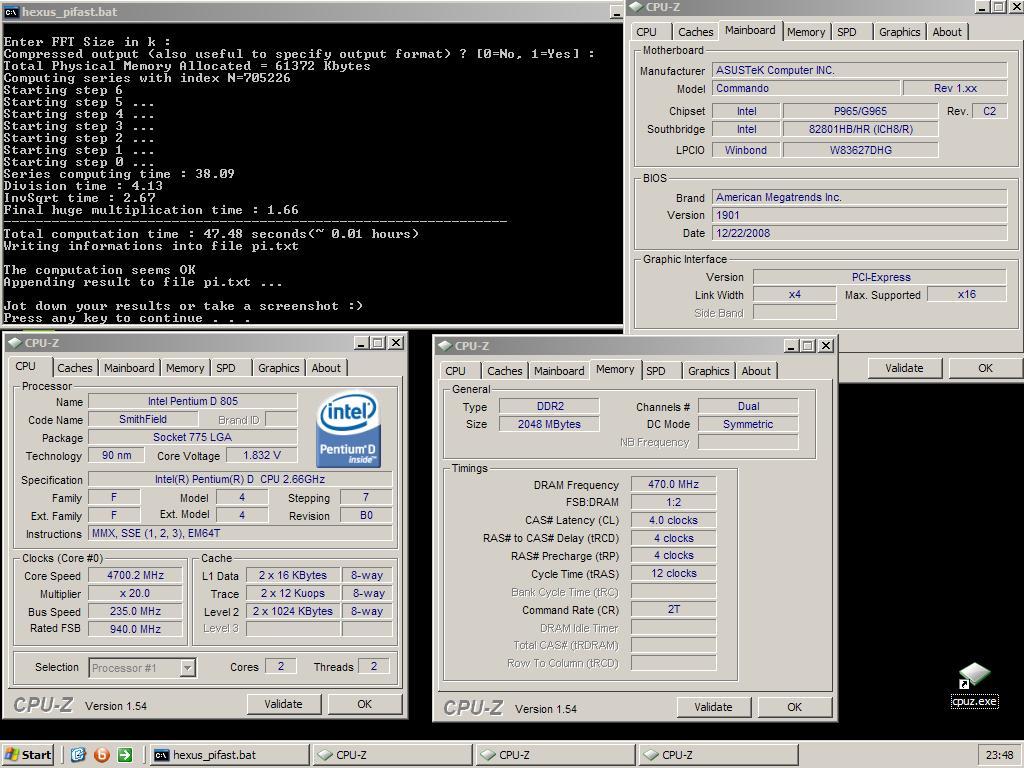Open SPD tab in Memory window
This screenshot has width=1024, height=768.
(x=656, y=371)
